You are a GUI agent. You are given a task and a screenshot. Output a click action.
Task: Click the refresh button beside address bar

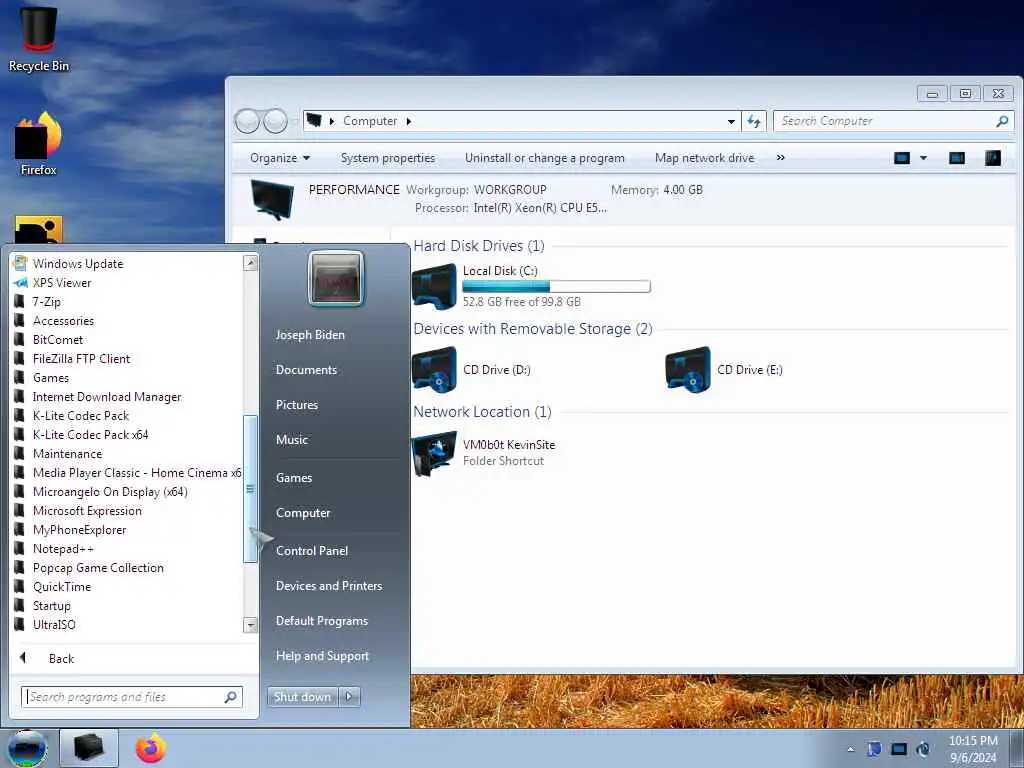(x=754, y=121)
